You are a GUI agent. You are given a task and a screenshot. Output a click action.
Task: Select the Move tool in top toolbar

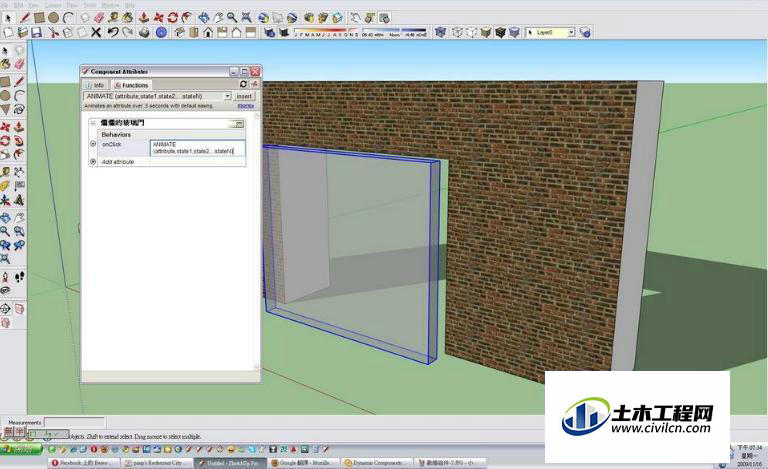coord(158,18)
